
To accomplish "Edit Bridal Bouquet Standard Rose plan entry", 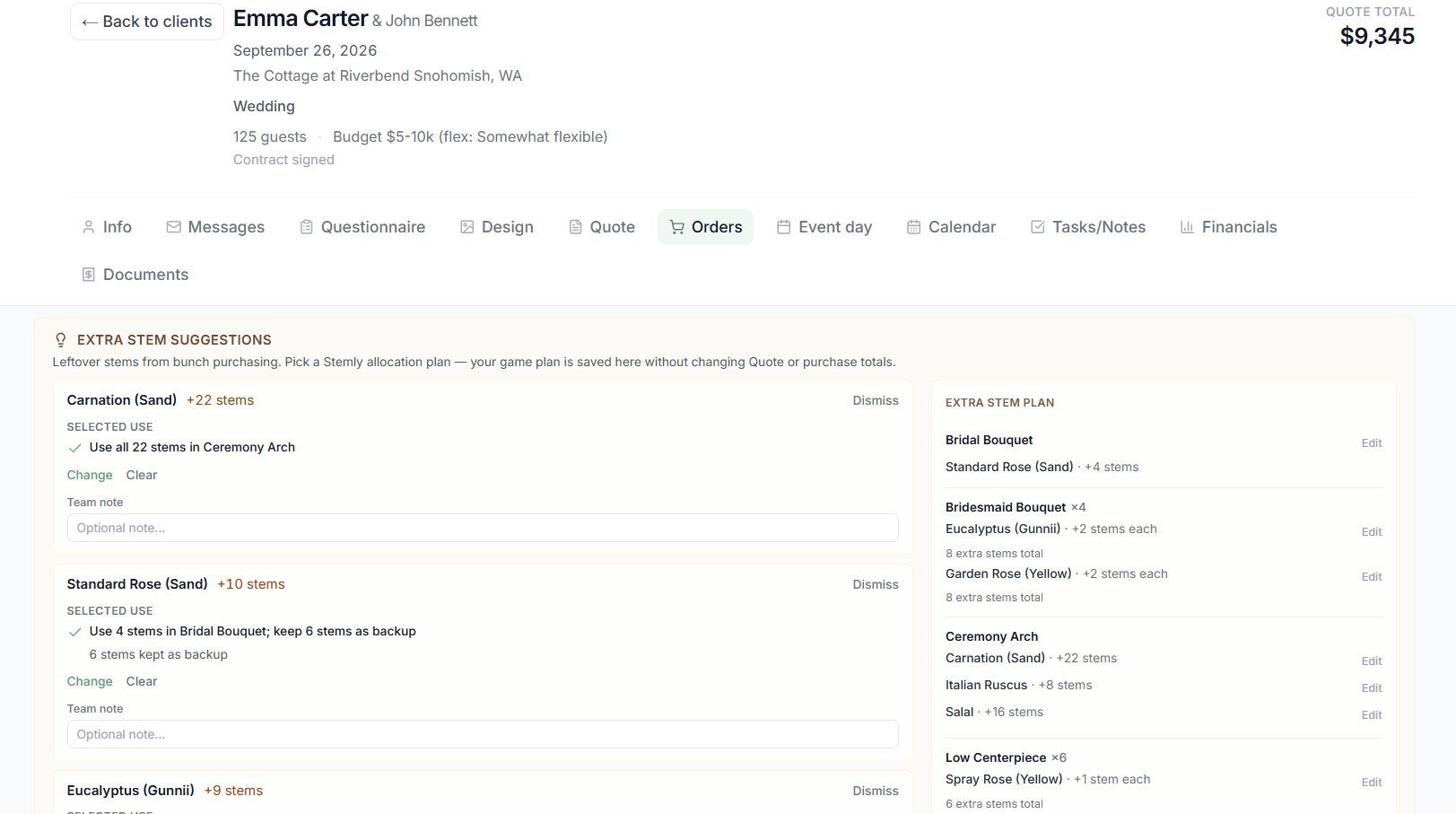I will coord(1372,443).
